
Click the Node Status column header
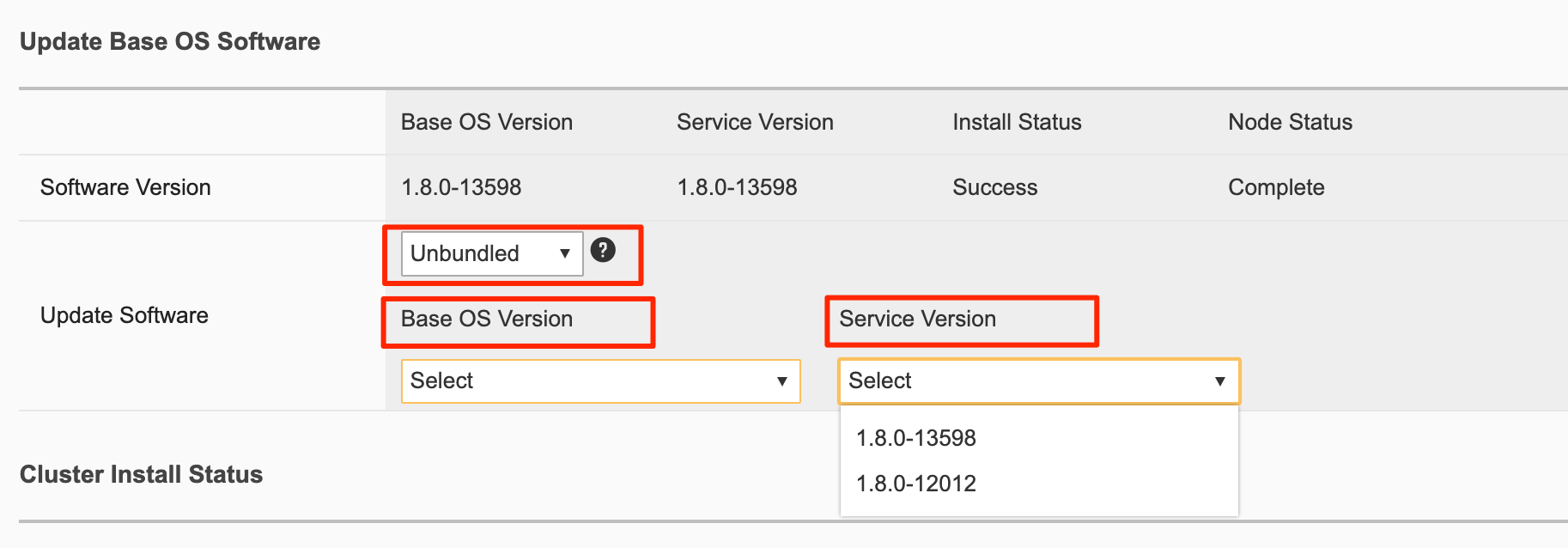1290,122
